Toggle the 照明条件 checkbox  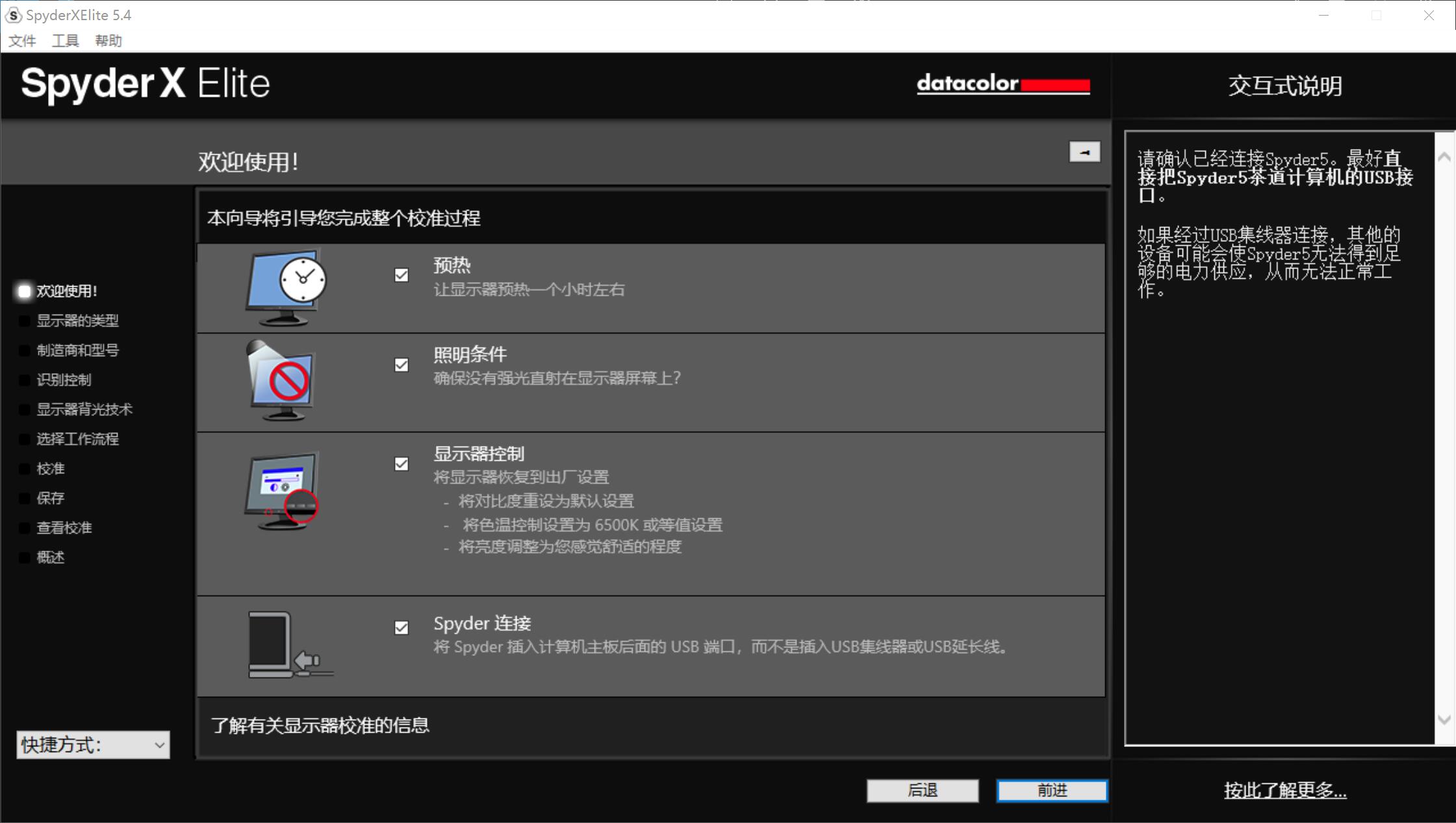coord(402,365)
